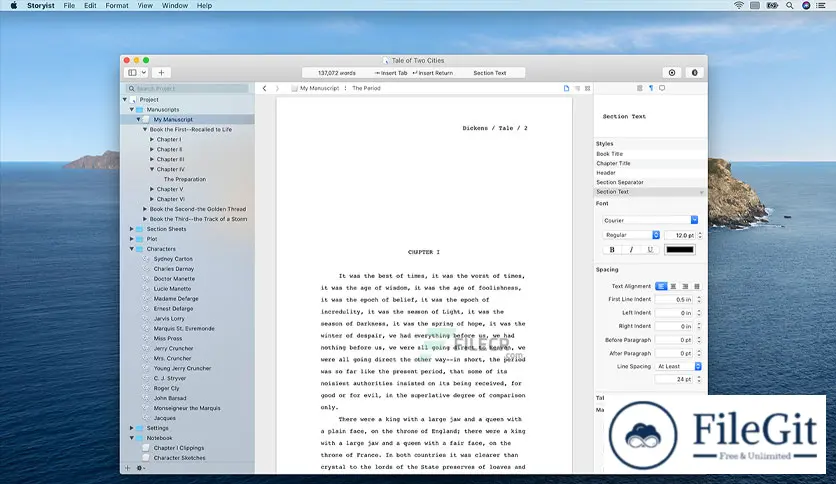Image resolution: width=836 pixels, height=484 pixels.
Task: Click the Insert Return toolbar item
Action: (x=433, y=73)
